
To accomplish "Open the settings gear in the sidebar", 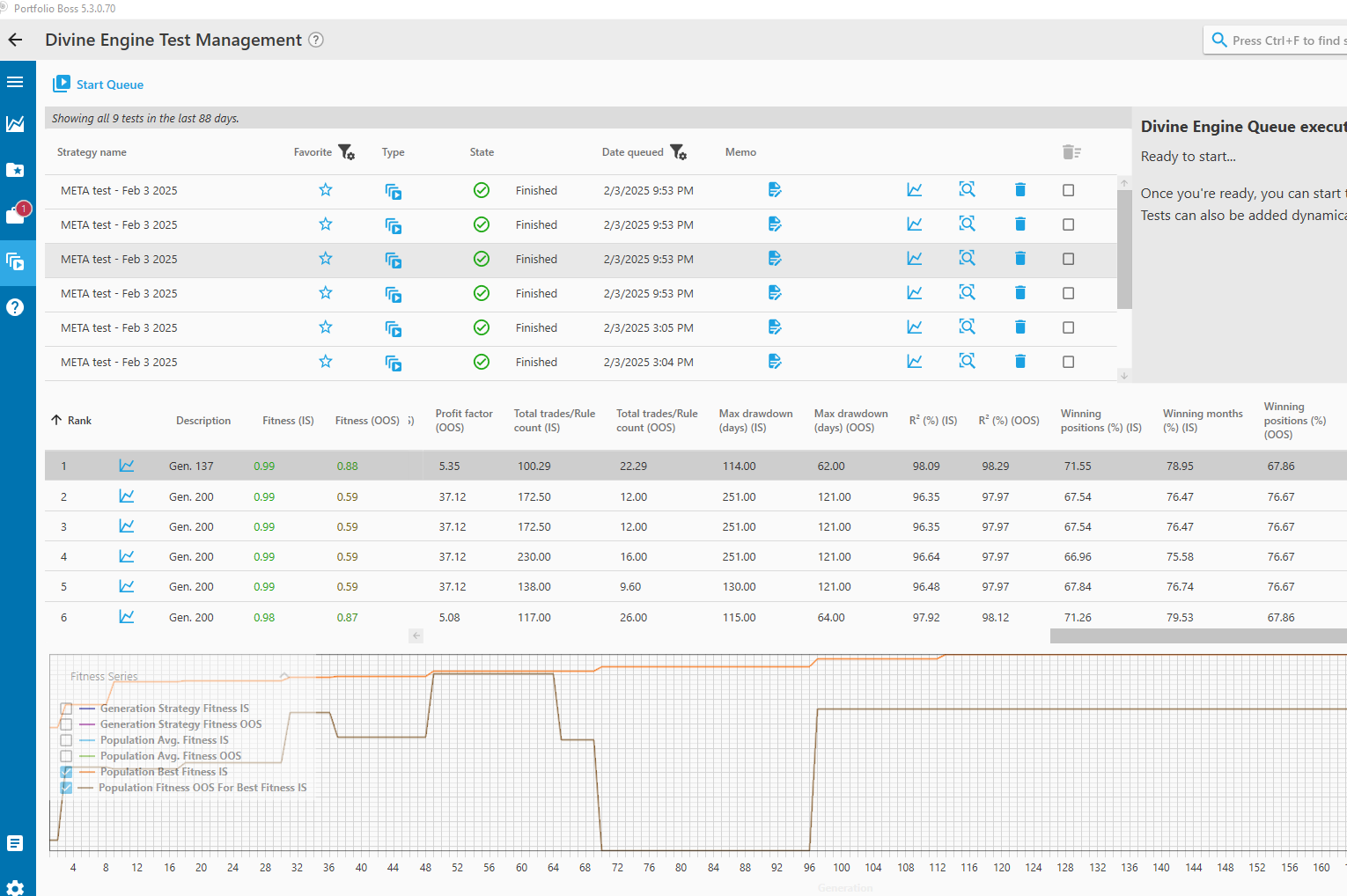I will coord(15,887).
